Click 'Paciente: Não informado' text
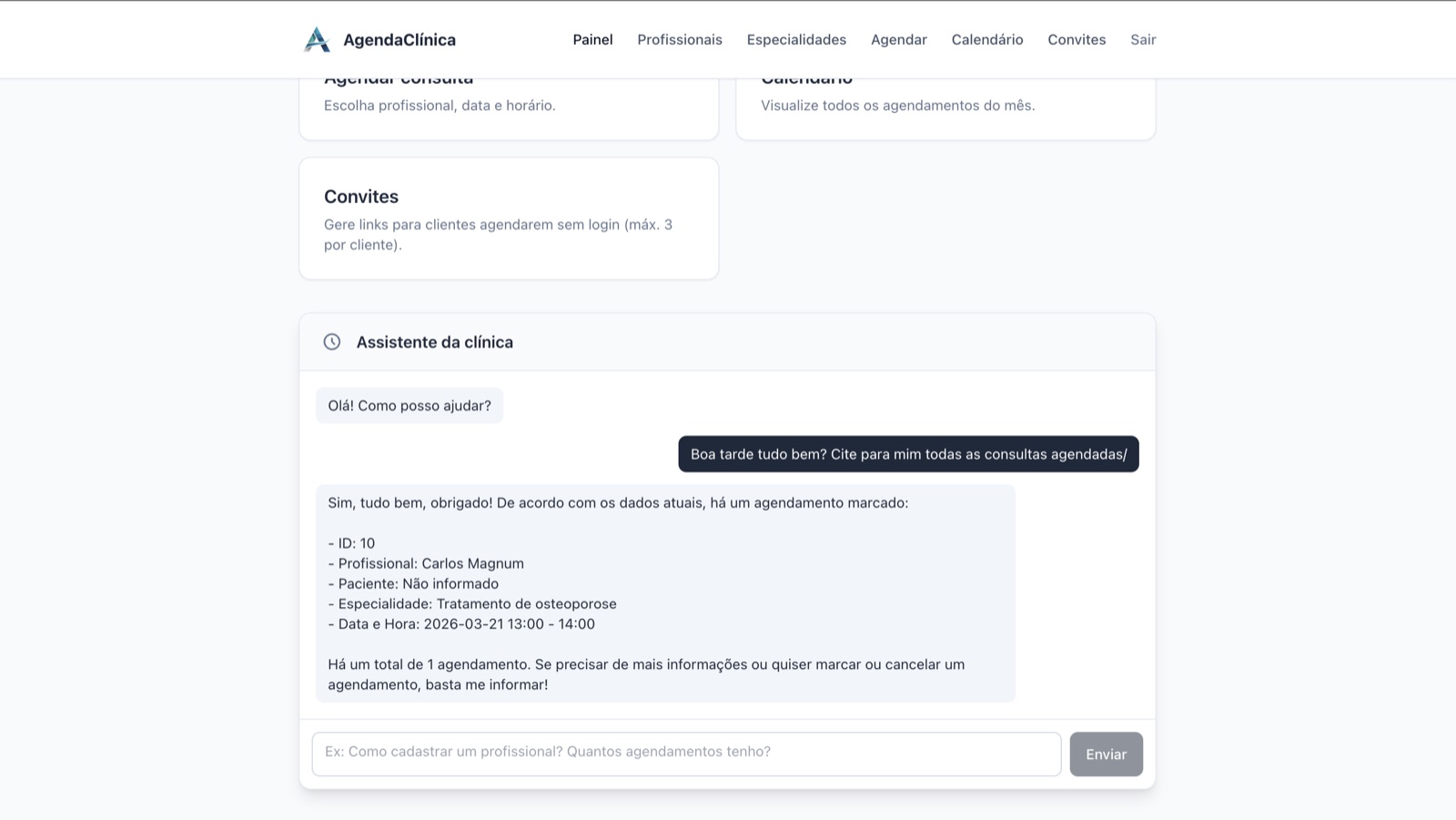1456x820 pixels. click(413, 583)
